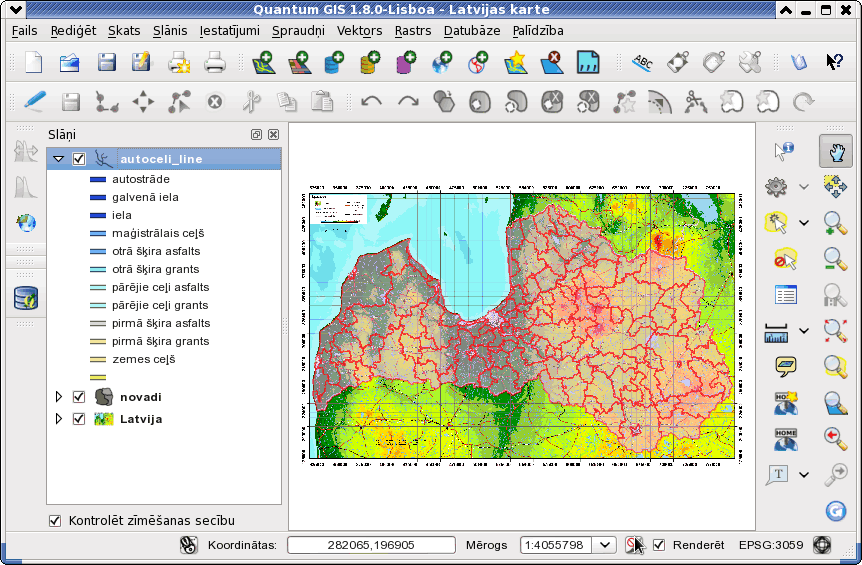Viewport: 862px width, 565px height.
Task: Open the Spraudņi menu
Action: pyautogui.click(x=299, y=31)
